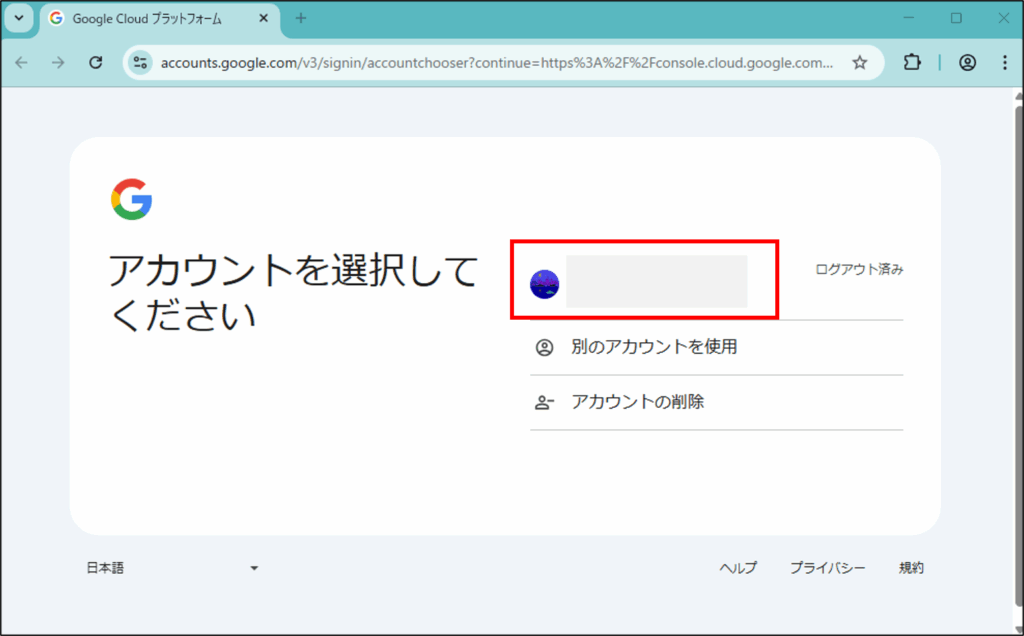Screen dimensions: 1024x636
Task: Click the person icon beside 別のアカウントを使用
Action: (544, 347)
